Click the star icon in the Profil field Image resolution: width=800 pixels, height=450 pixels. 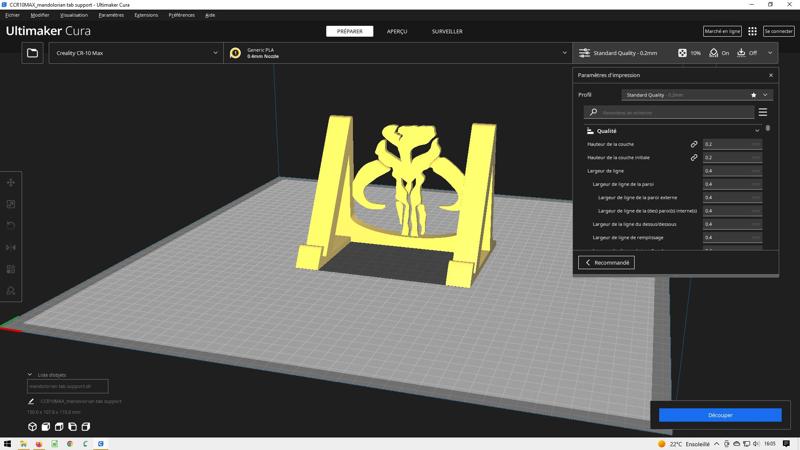[754, 95]
